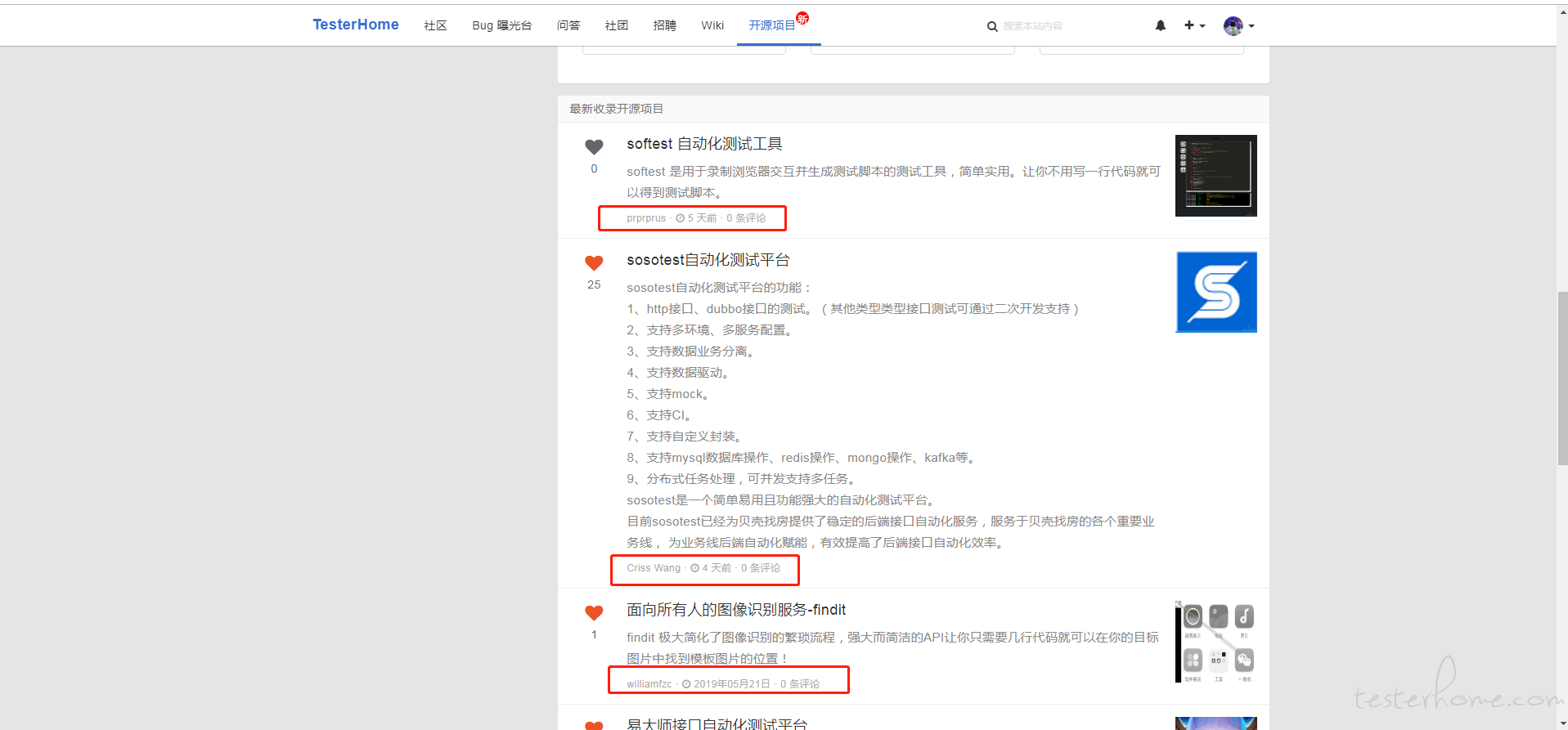Open sosotest blue S logo thumbnail
This screenshot has width=1568, height=730.
tap(1215, 292)
